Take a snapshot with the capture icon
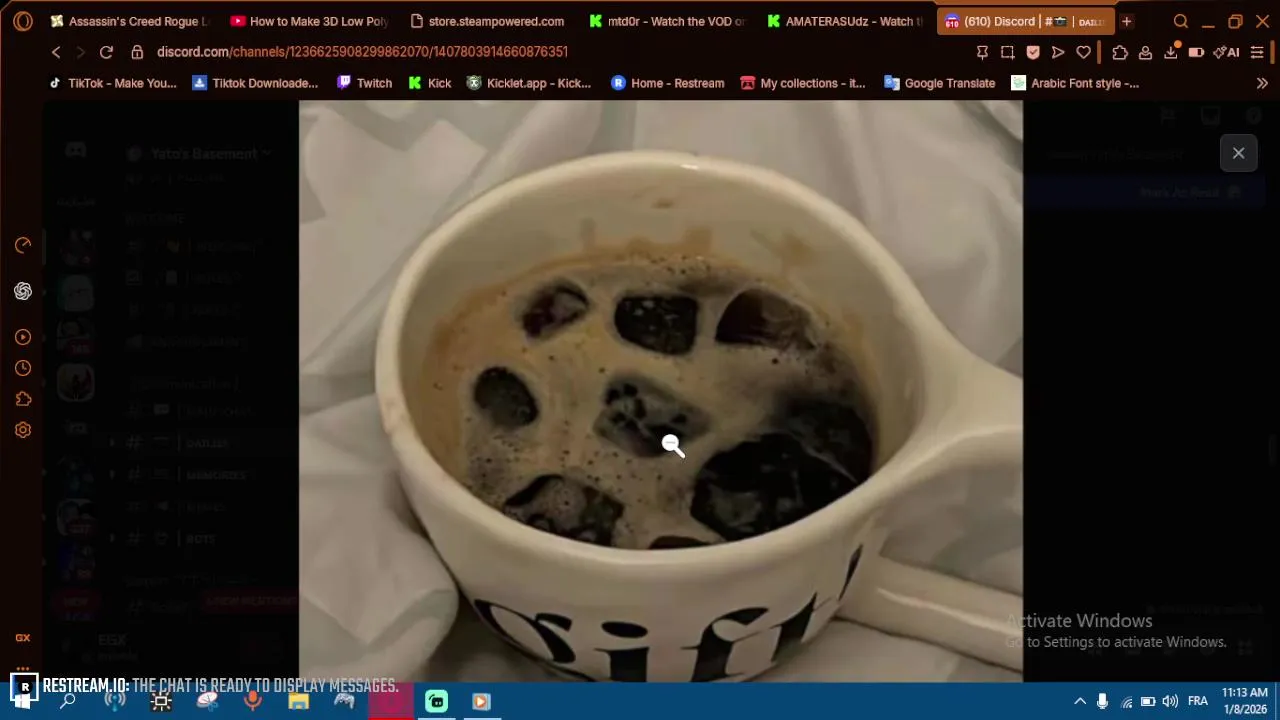The image size is (1280, 720). coord(1007,52)
